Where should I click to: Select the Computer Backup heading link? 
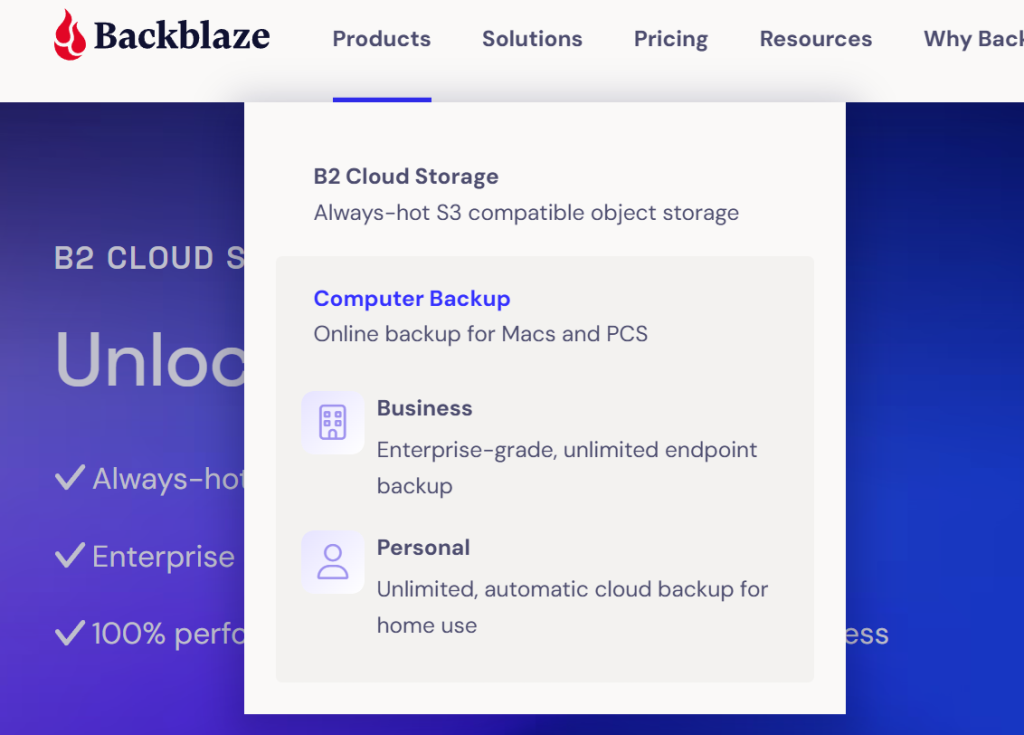(x=412, y=299)
